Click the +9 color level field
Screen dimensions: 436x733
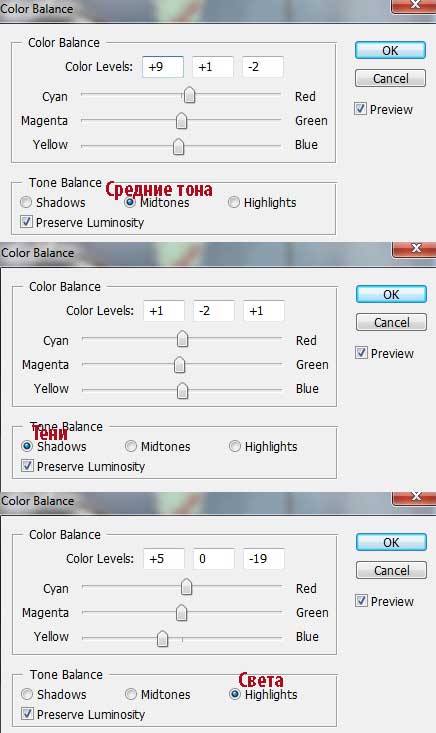click(163, 67)
